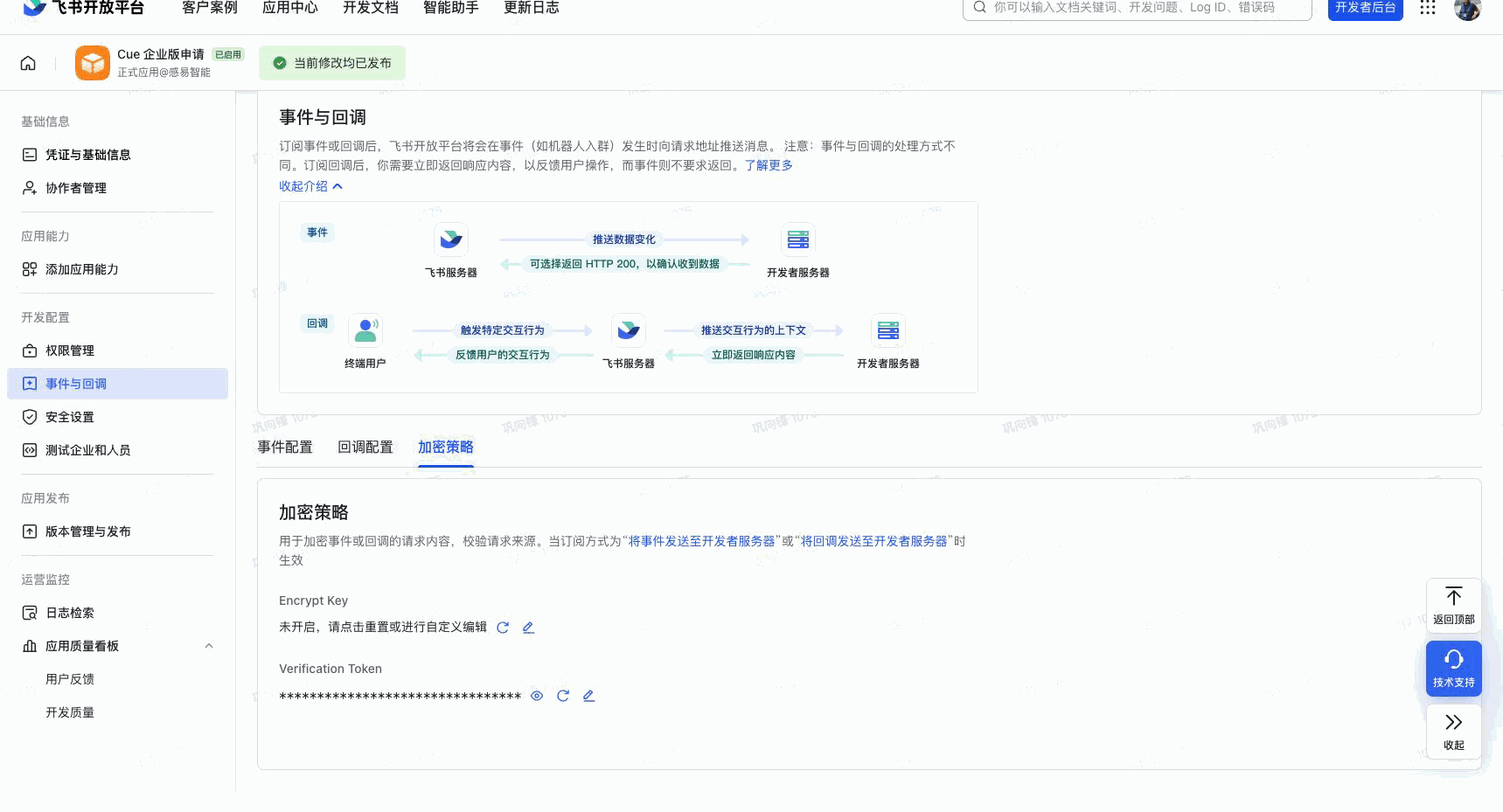Viewport: 1503px width, 812px height.
Task: Switch to Callback Configuration tab (回调配置)
Action: point(365,447)
